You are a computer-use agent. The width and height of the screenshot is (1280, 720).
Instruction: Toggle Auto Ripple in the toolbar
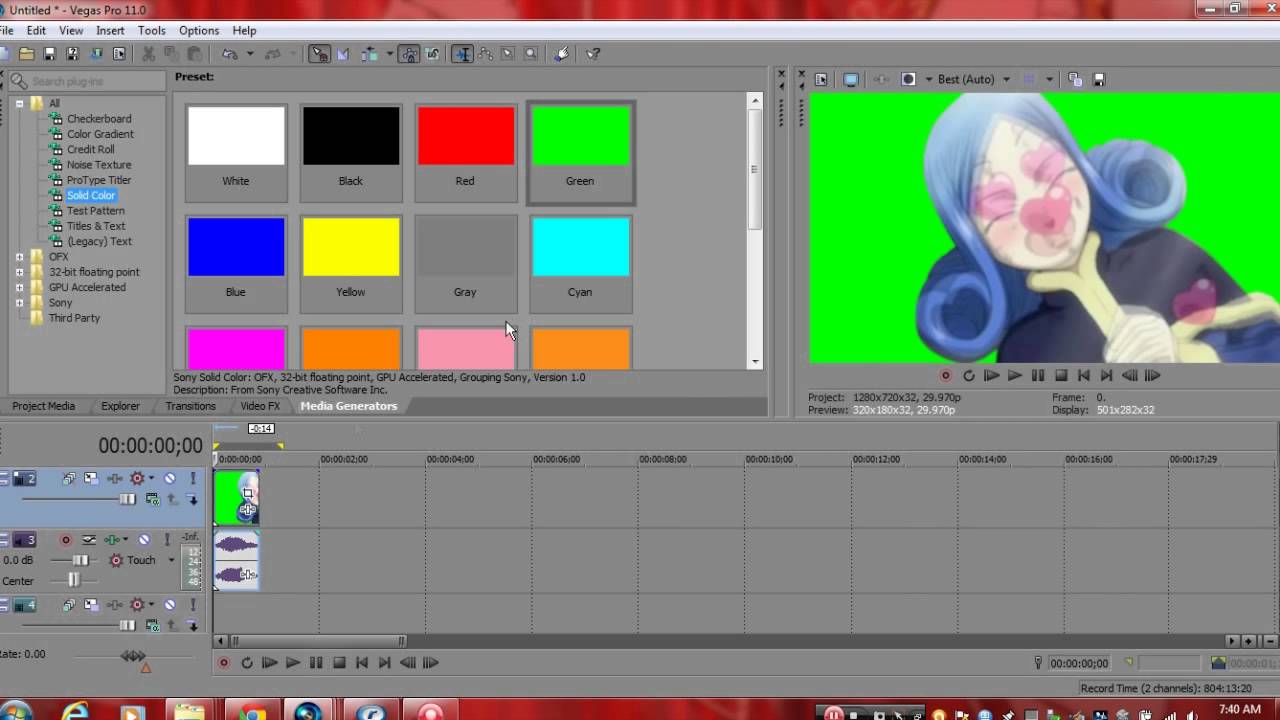click(369, 54)
